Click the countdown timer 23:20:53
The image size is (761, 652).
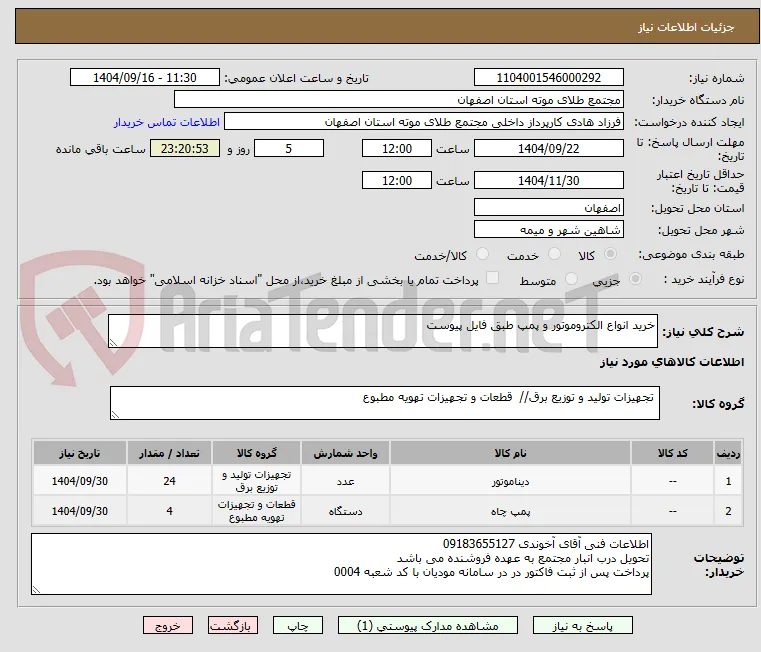click(185, 149)
